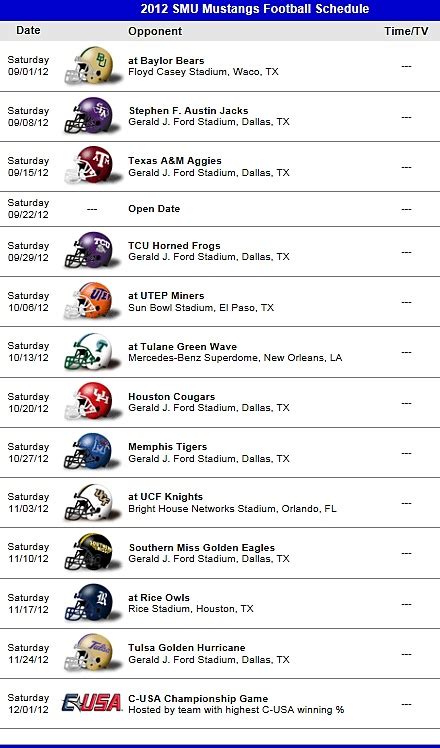
Task: Select the Stephen F. Austin Jacks helmet
Action: pos(91,115)
